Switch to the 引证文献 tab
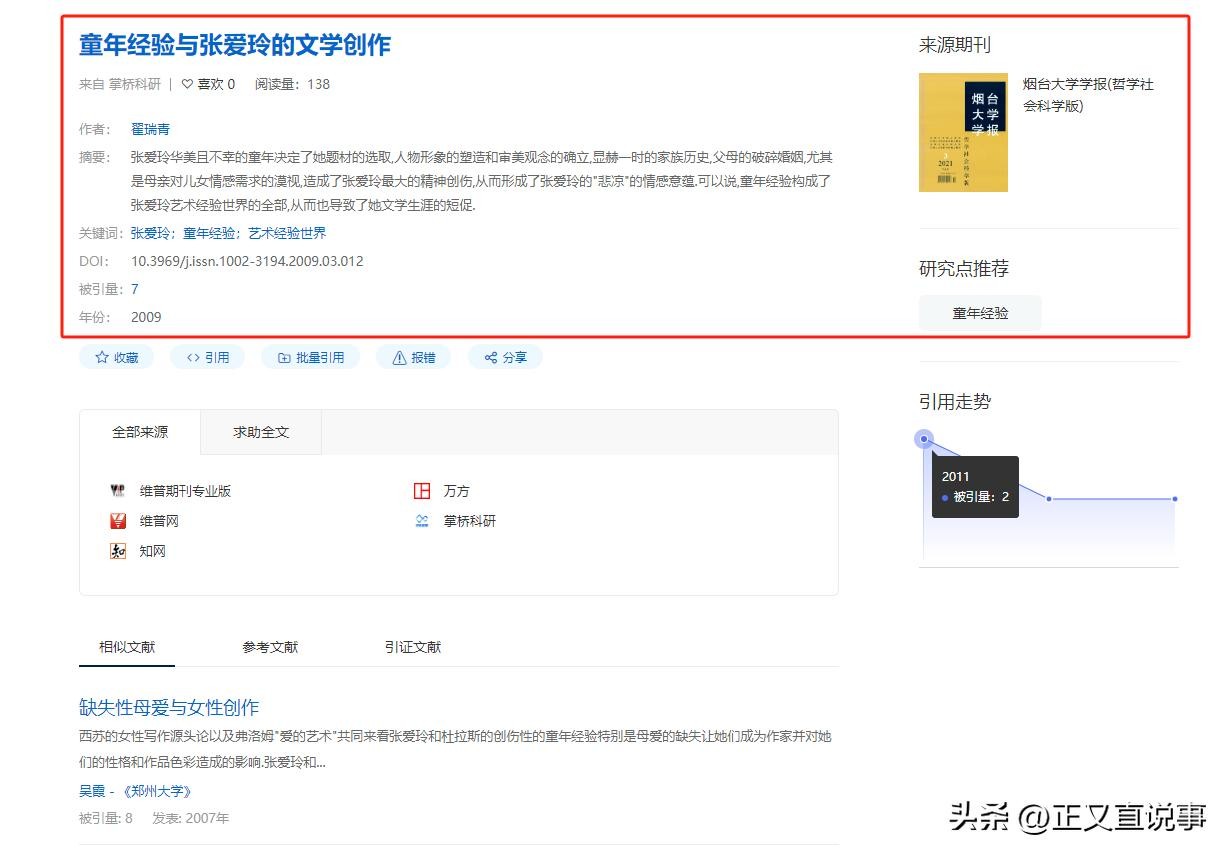This screenshot has height=857, width=1231. 412,647
